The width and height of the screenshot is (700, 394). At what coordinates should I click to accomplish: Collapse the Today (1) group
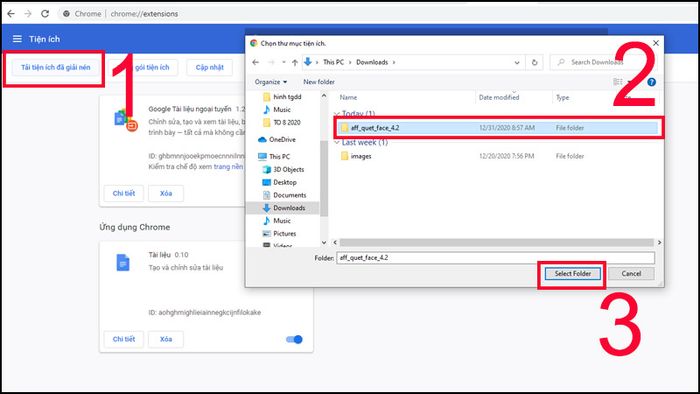pyautogui.click(x=337, y=114)
